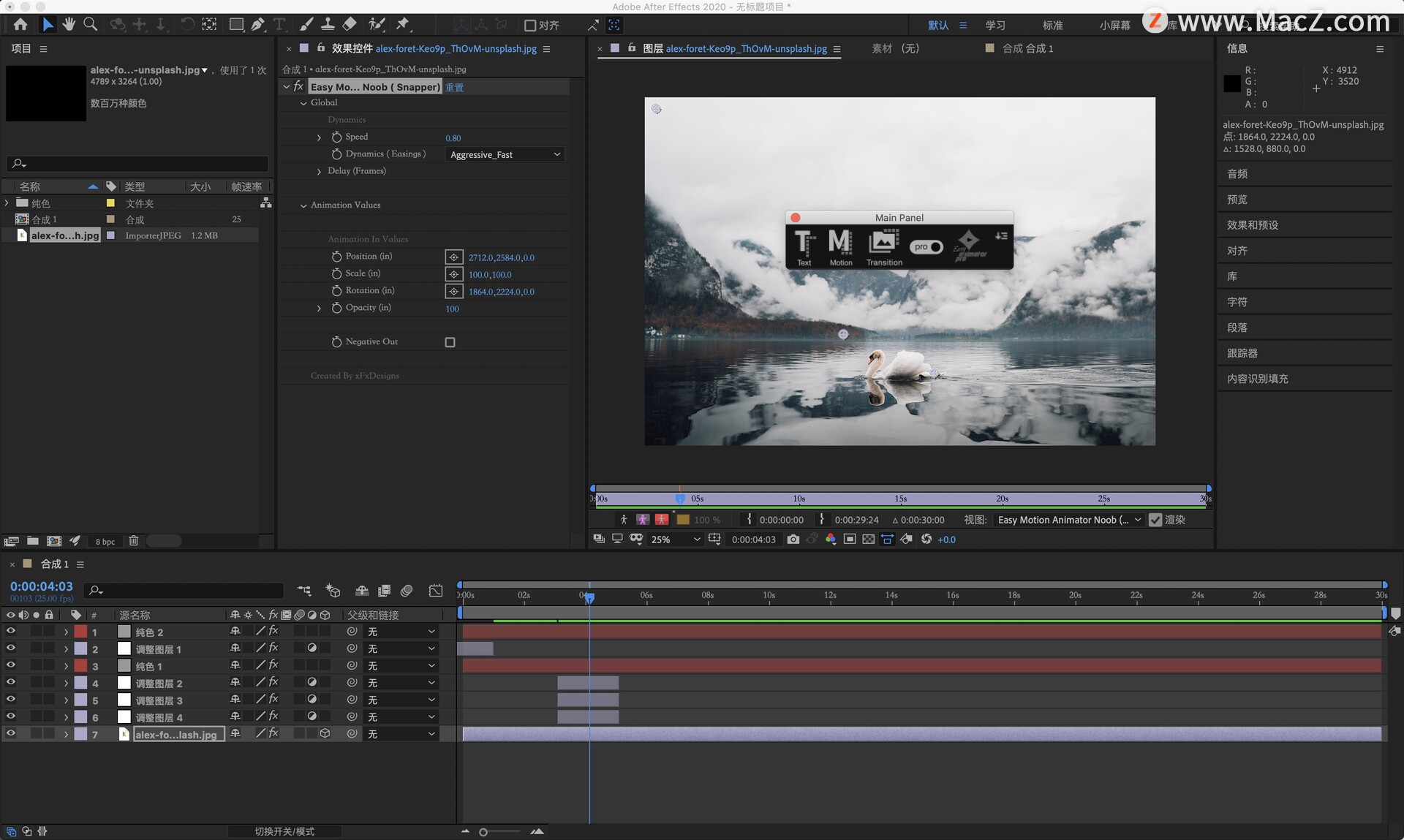This screenshot has width=1404, height=840.
Task: Open Motion section in Main Panel
Action: click(840, 247)
